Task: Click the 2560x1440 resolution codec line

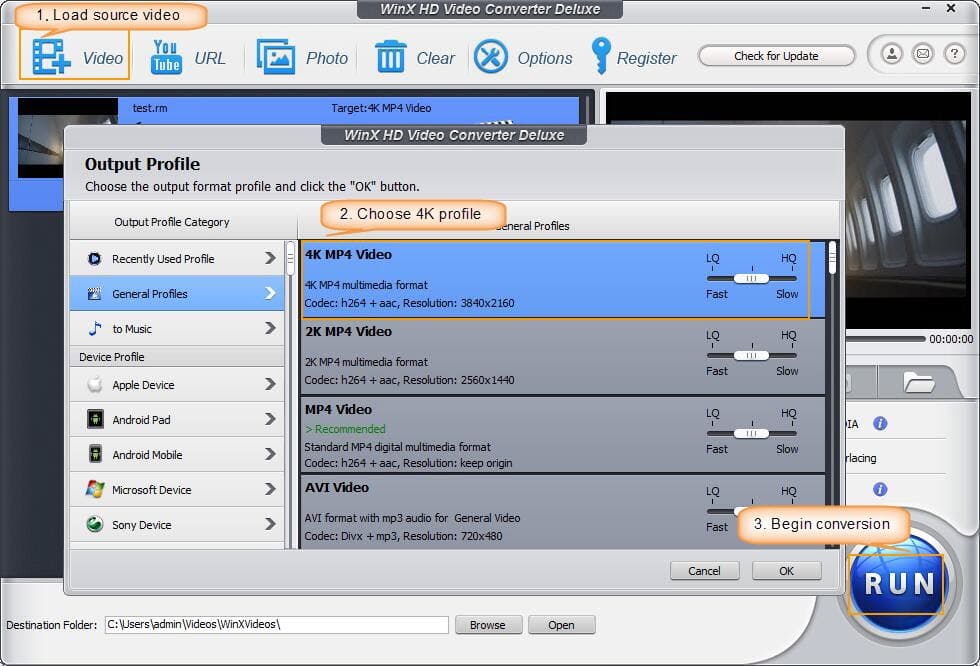Action: [409, 380]
